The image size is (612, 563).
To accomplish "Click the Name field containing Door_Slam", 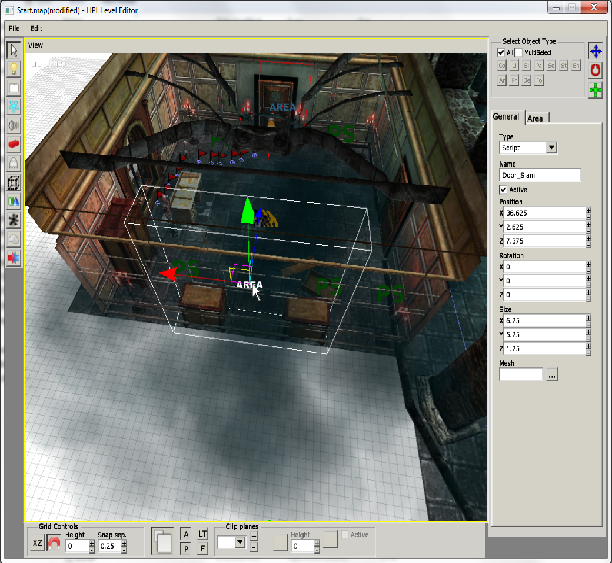I will point(539,175).
